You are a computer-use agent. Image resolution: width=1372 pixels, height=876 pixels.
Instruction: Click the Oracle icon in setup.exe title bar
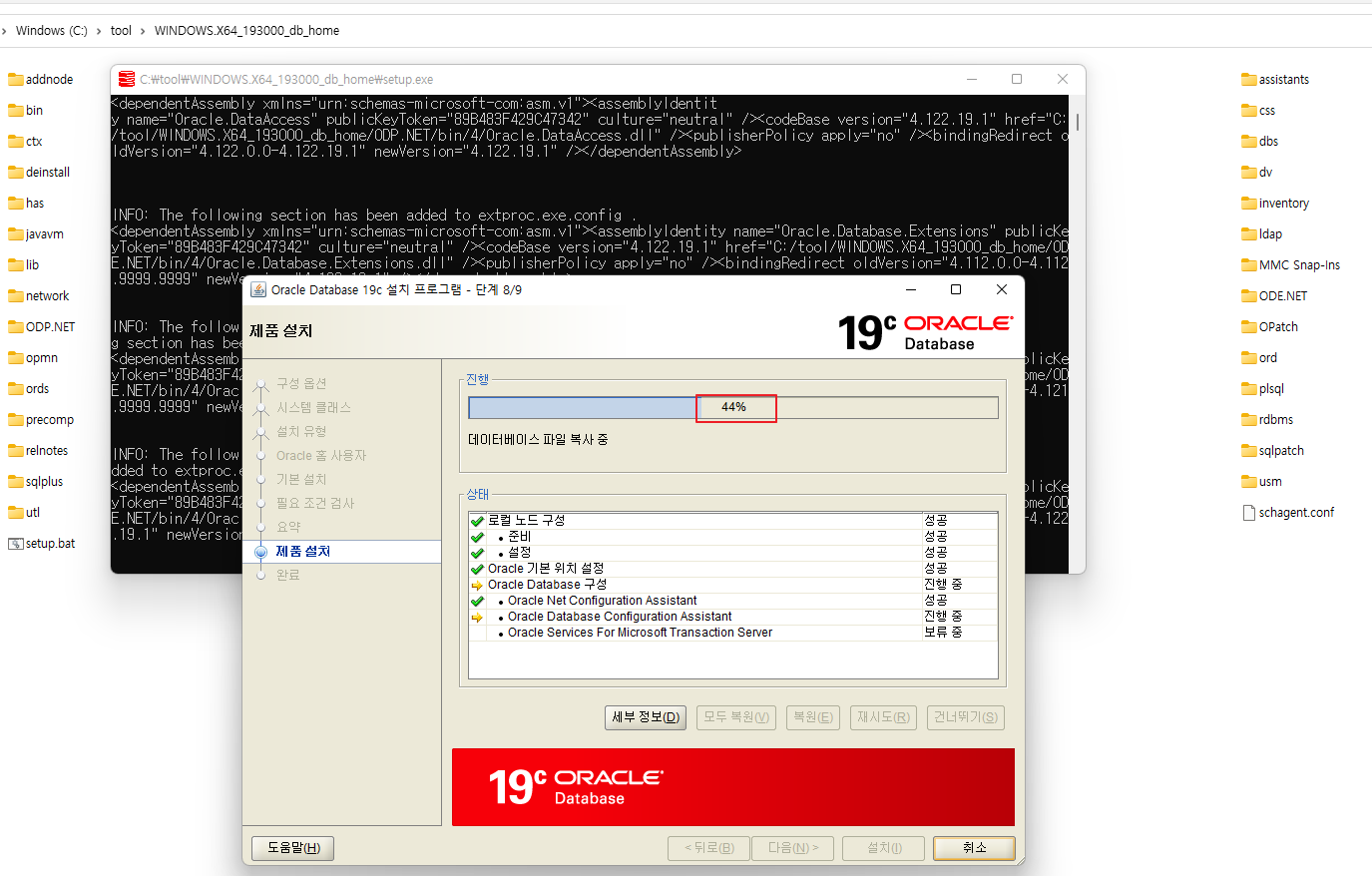127,79
